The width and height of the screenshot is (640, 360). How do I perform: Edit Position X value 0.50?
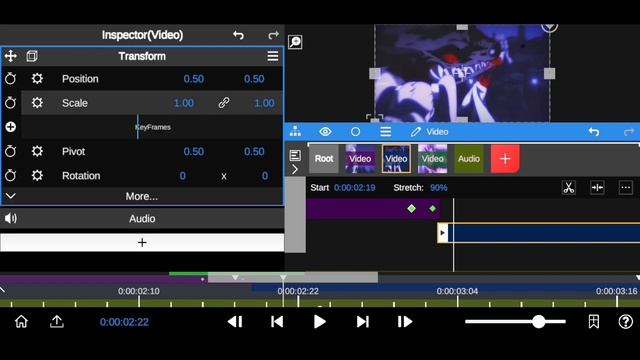[x=193, y=79]
